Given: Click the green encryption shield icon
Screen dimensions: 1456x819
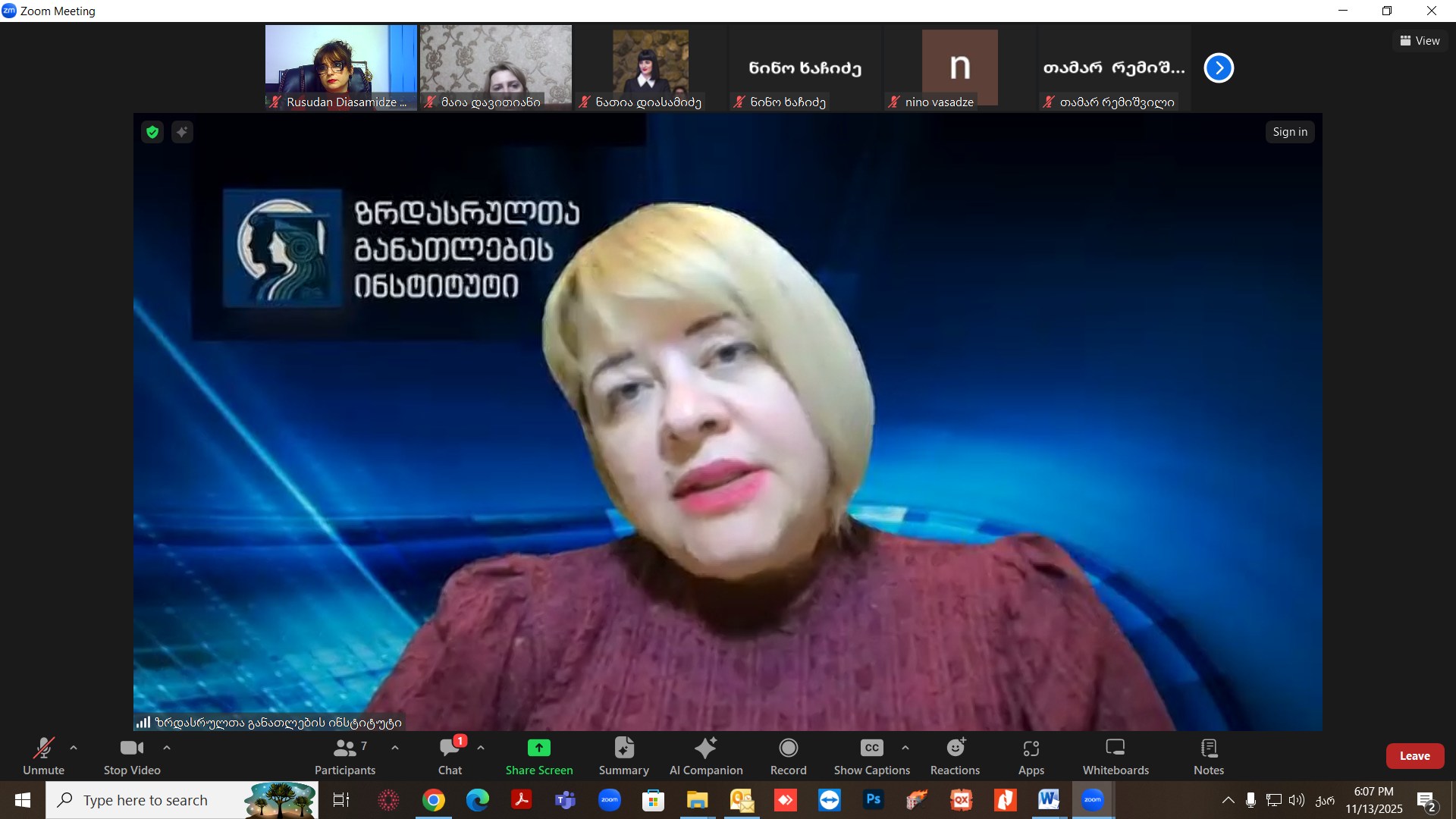Looking at the screenshot, I should pos(152,132).
